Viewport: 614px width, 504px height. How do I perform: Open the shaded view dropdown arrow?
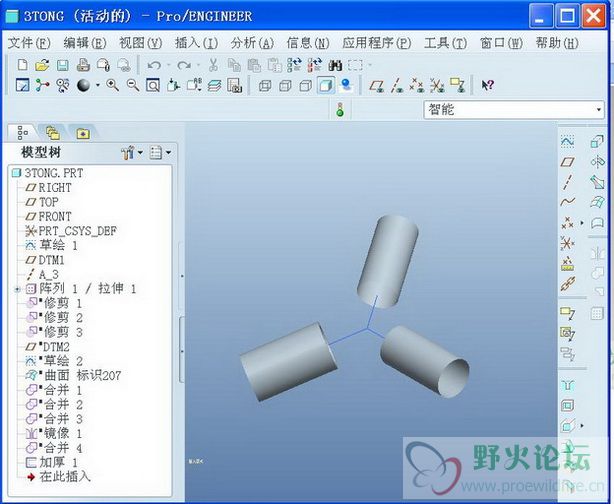98,85
